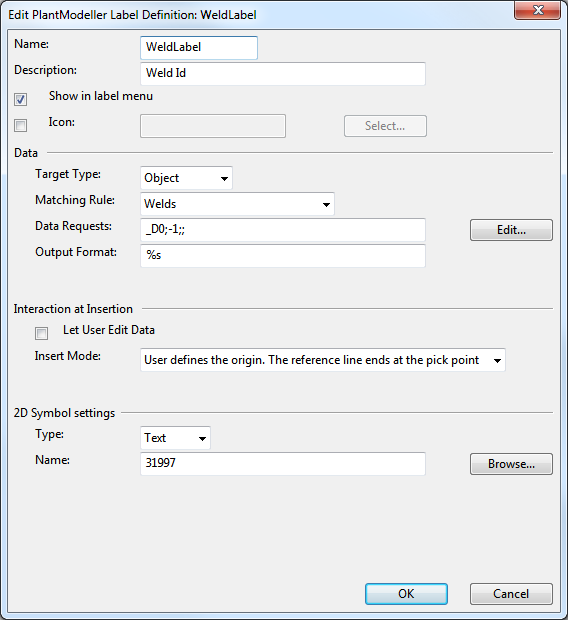
Task: Open the Target Type dropdown
Action: pyautogui.click(x=186, y=178)
